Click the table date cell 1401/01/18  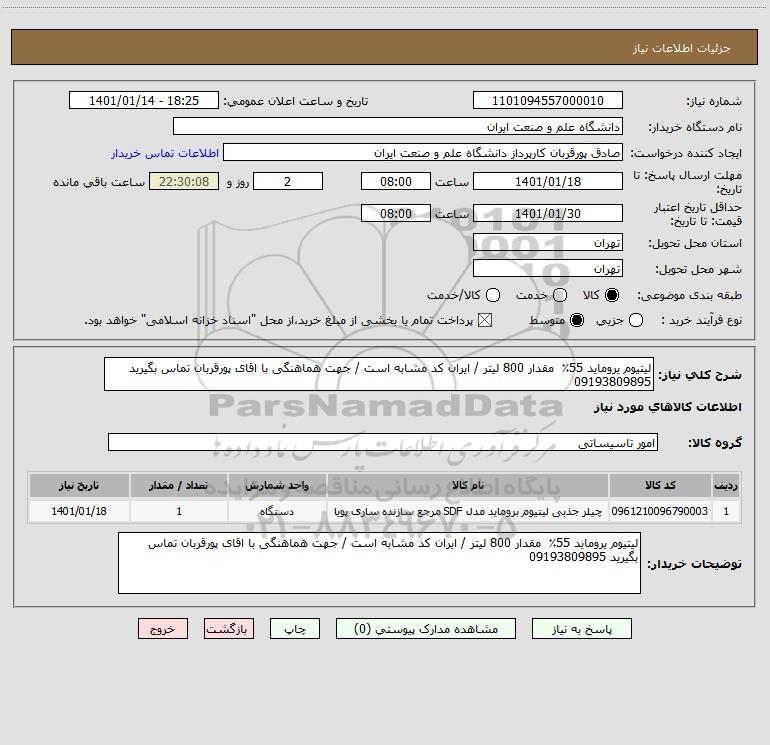pos(79,511)
